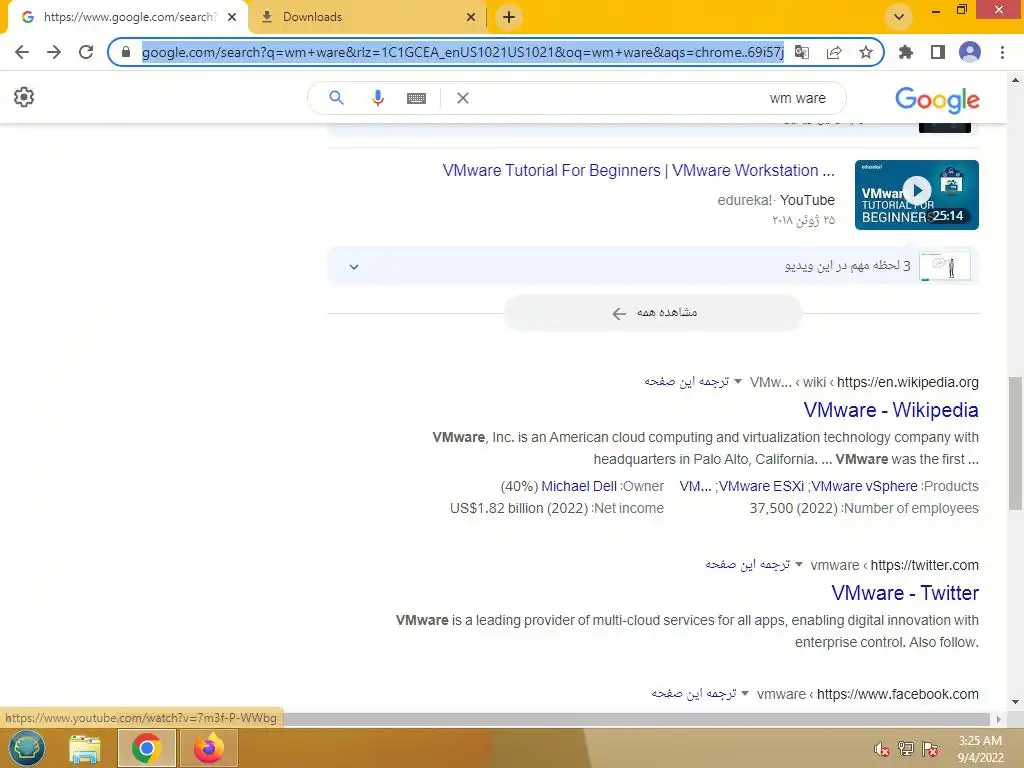Select the Google search results tab

click(x=129, y=17)
